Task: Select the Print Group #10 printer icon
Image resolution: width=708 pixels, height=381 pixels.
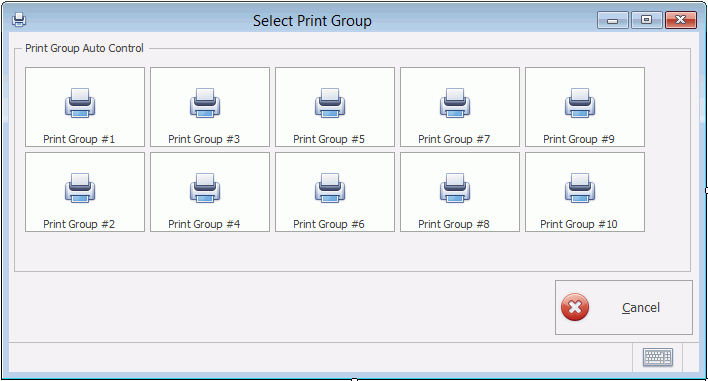Action: pyautogui.click(x=580, y=188)
